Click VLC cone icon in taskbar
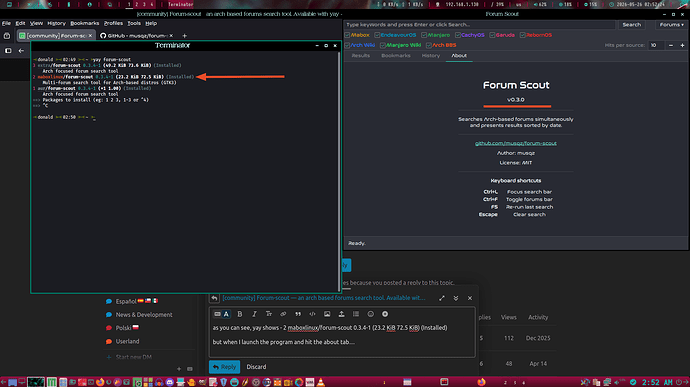Image resolution: width=690 pixels, height=387 pixels. coord(321,382)
